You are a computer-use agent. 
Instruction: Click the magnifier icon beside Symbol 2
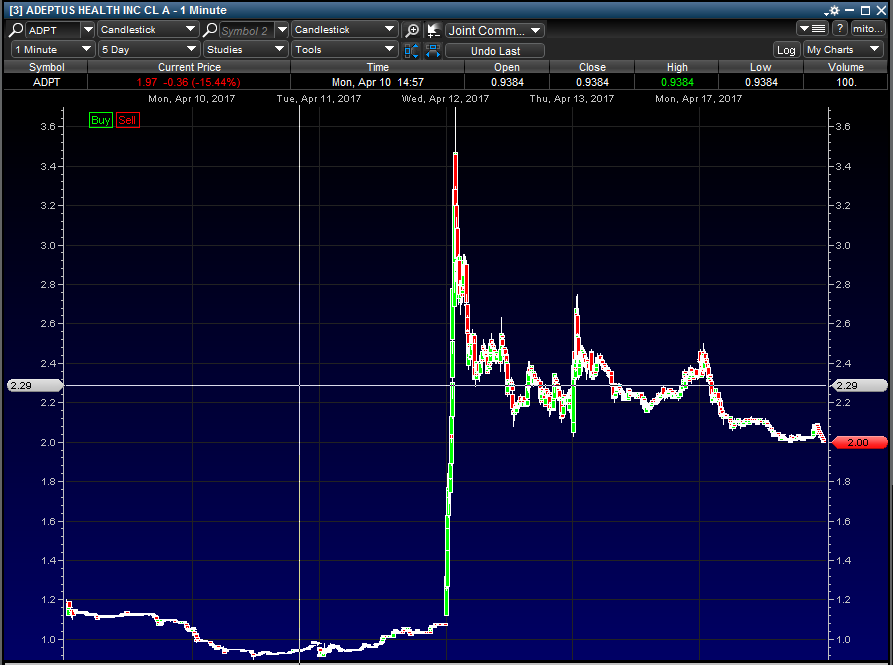[x=210, y=30]
